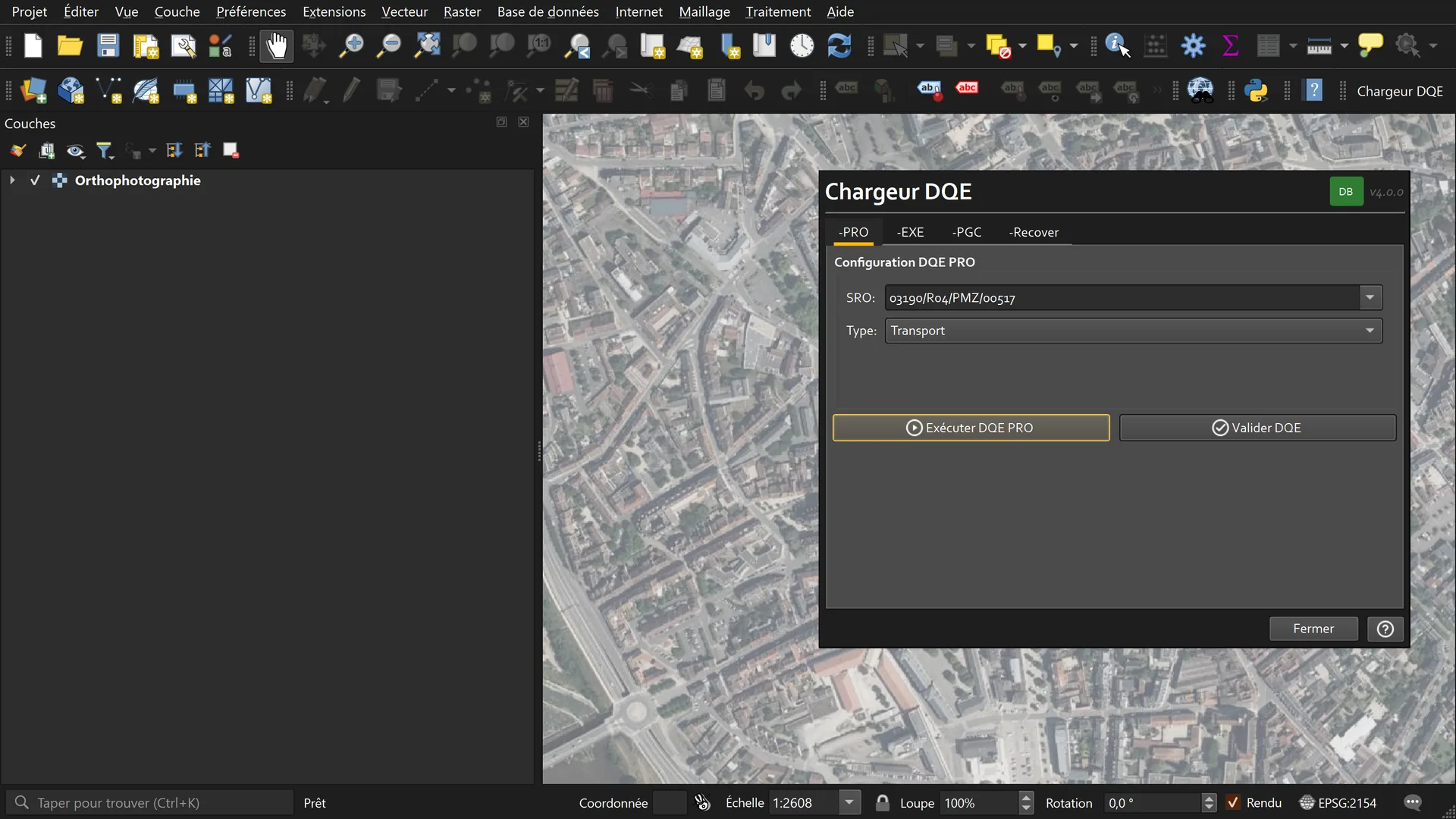
Task: Switch to the -EXE tab
Action: pyautogui.click(x=910, y=232)
